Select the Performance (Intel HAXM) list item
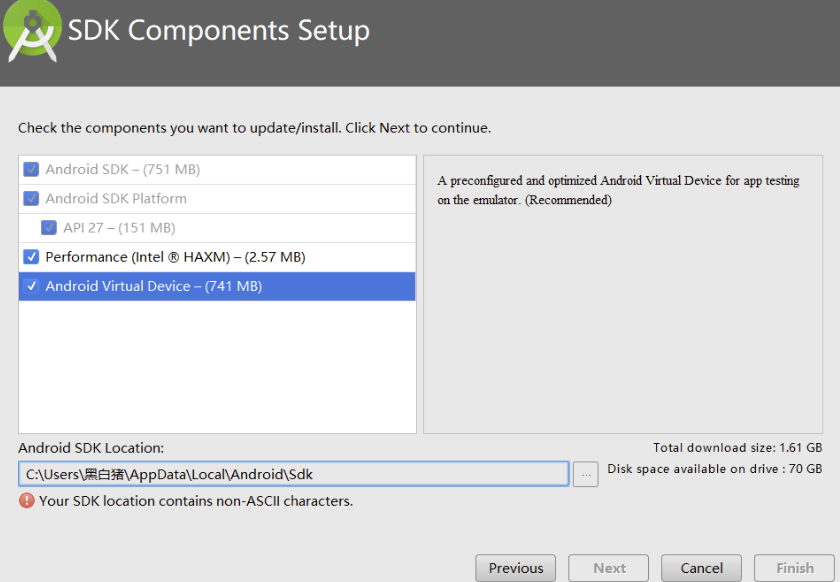This screenshot has height=582, width=840. pyautogui.click(x=175, y=257)
